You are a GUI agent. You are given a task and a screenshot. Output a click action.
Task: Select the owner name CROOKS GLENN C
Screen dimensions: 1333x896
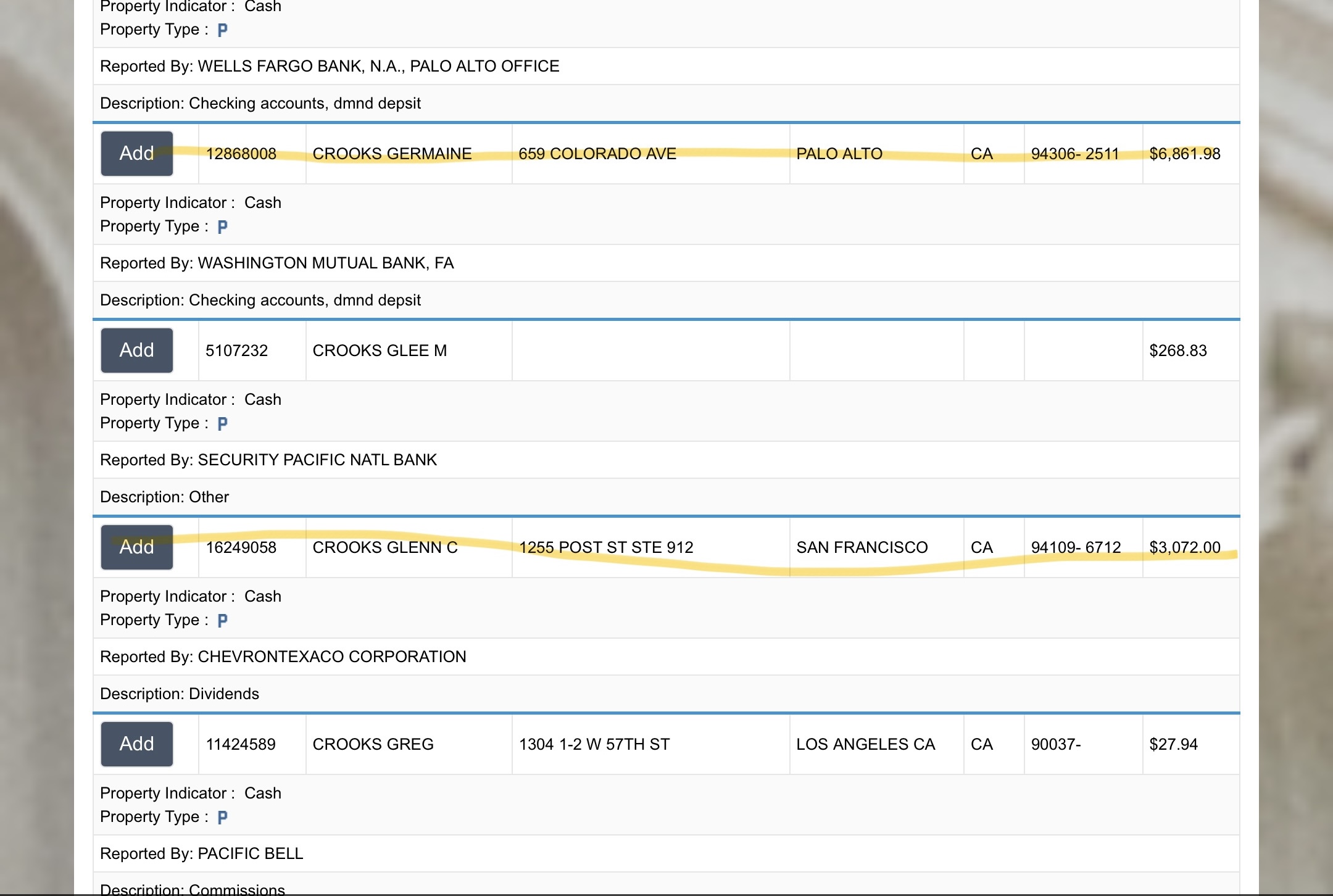click(x=386, y=547)
